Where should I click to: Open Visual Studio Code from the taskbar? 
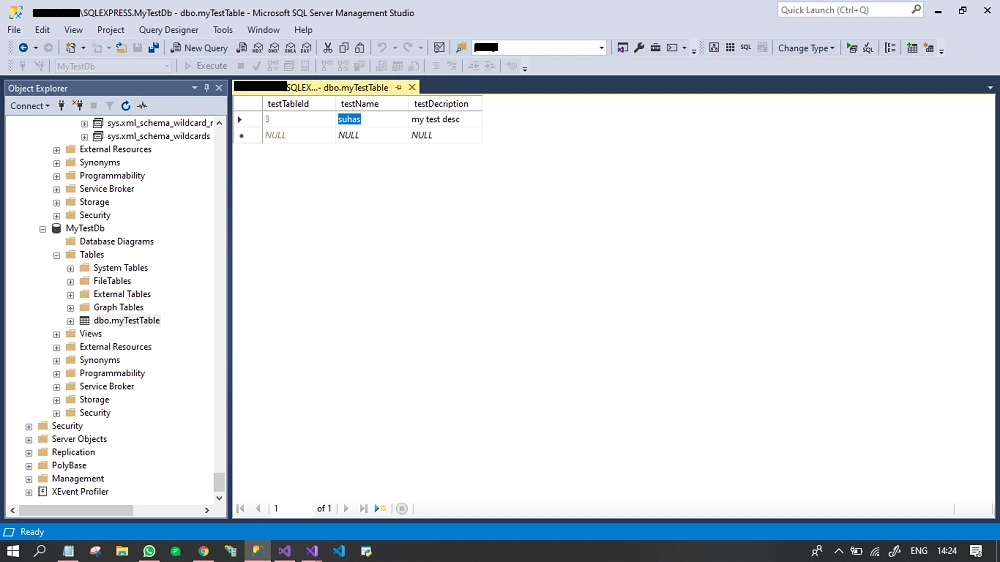[339, 551]
